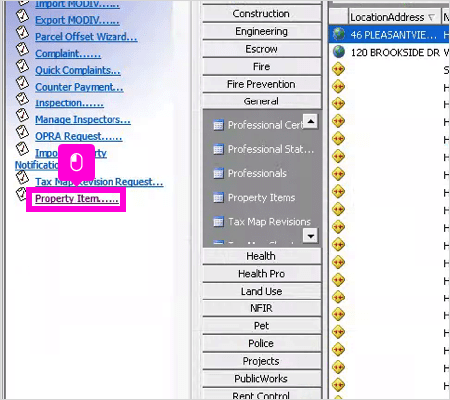Click the clipboard icon next to OPRA Request
Image resolution: width=450 pixels, height=400 pixels.
point(23,132)
